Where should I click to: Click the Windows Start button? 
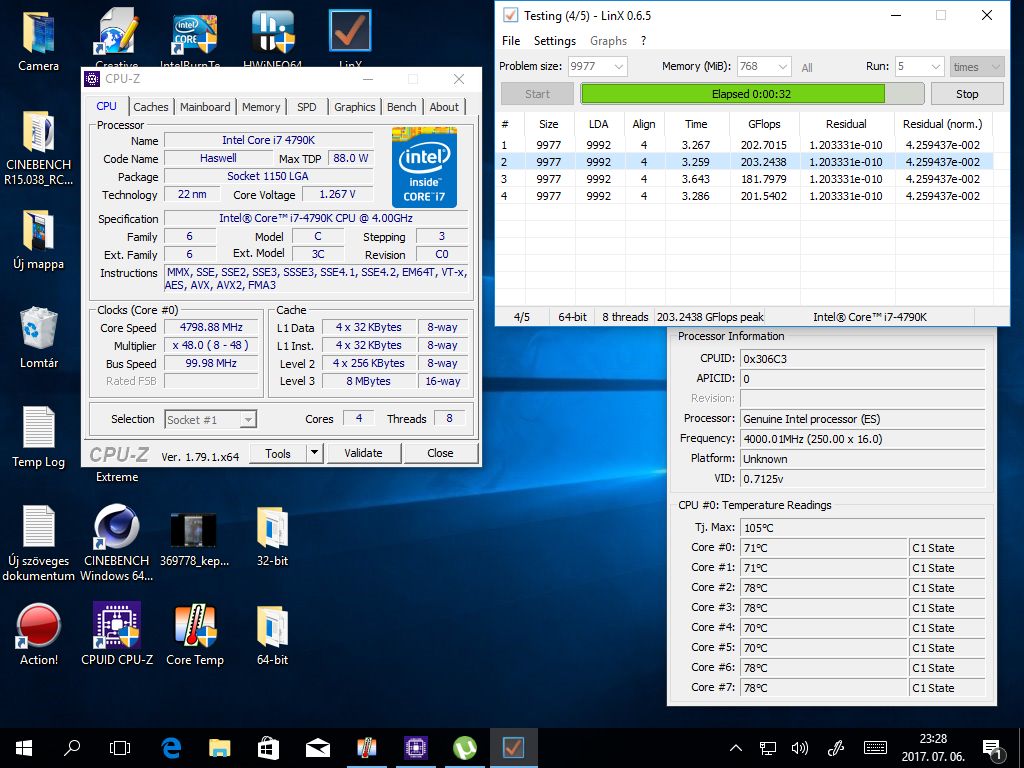click(24, 748)
